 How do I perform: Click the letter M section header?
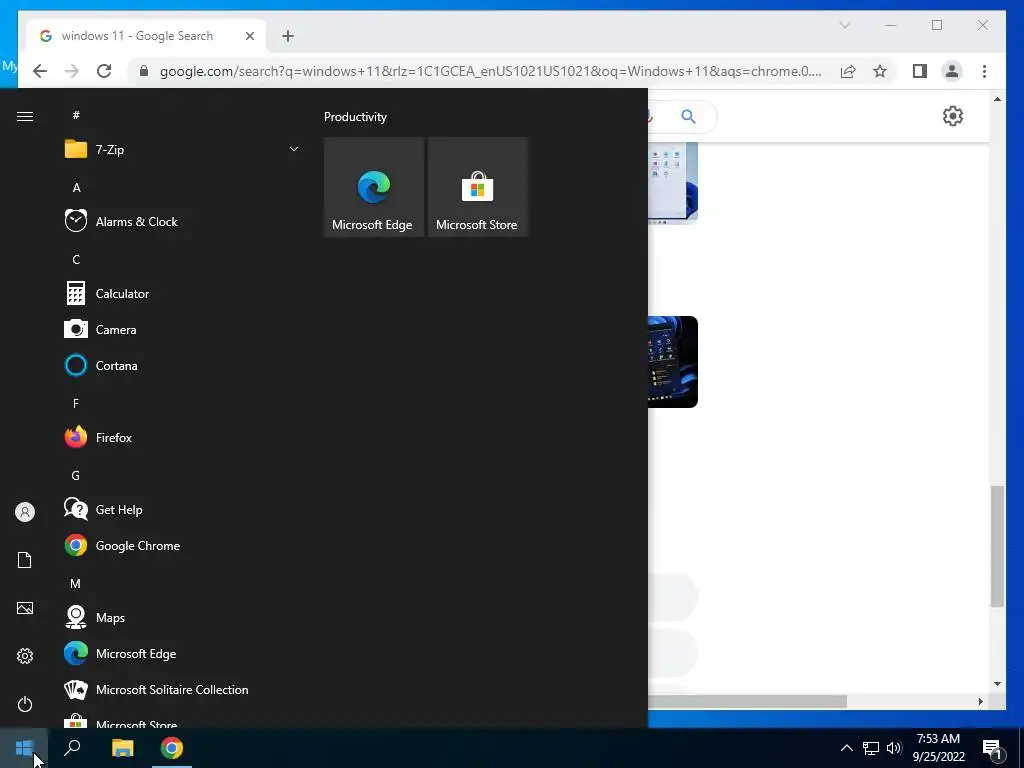tap(75, 583)
